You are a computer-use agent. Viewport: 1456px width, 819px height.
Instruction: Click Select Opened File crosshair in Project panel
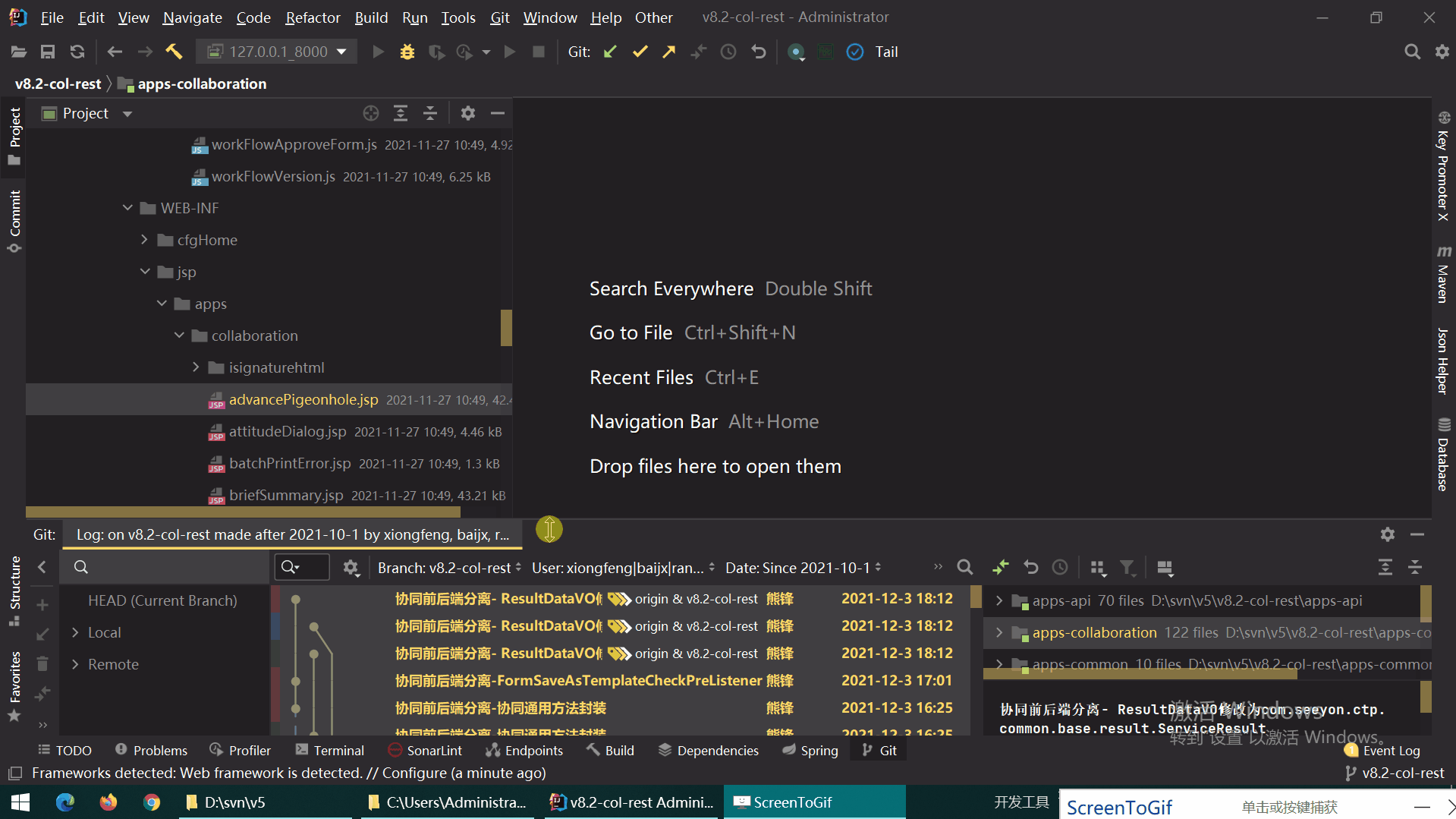[370, 113]
